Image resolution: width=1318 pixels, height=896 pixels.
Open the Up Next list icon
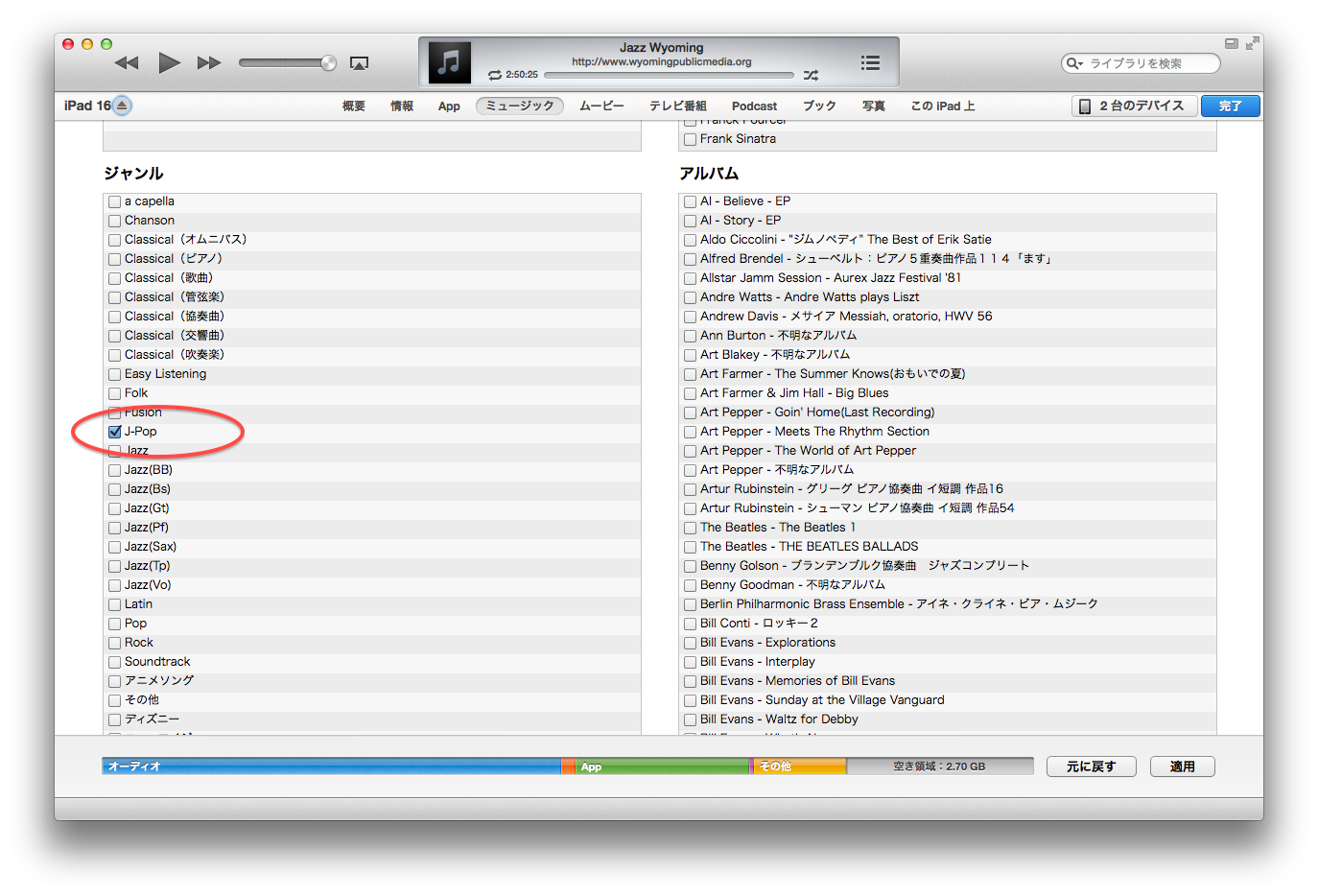[x=870, y=62]
